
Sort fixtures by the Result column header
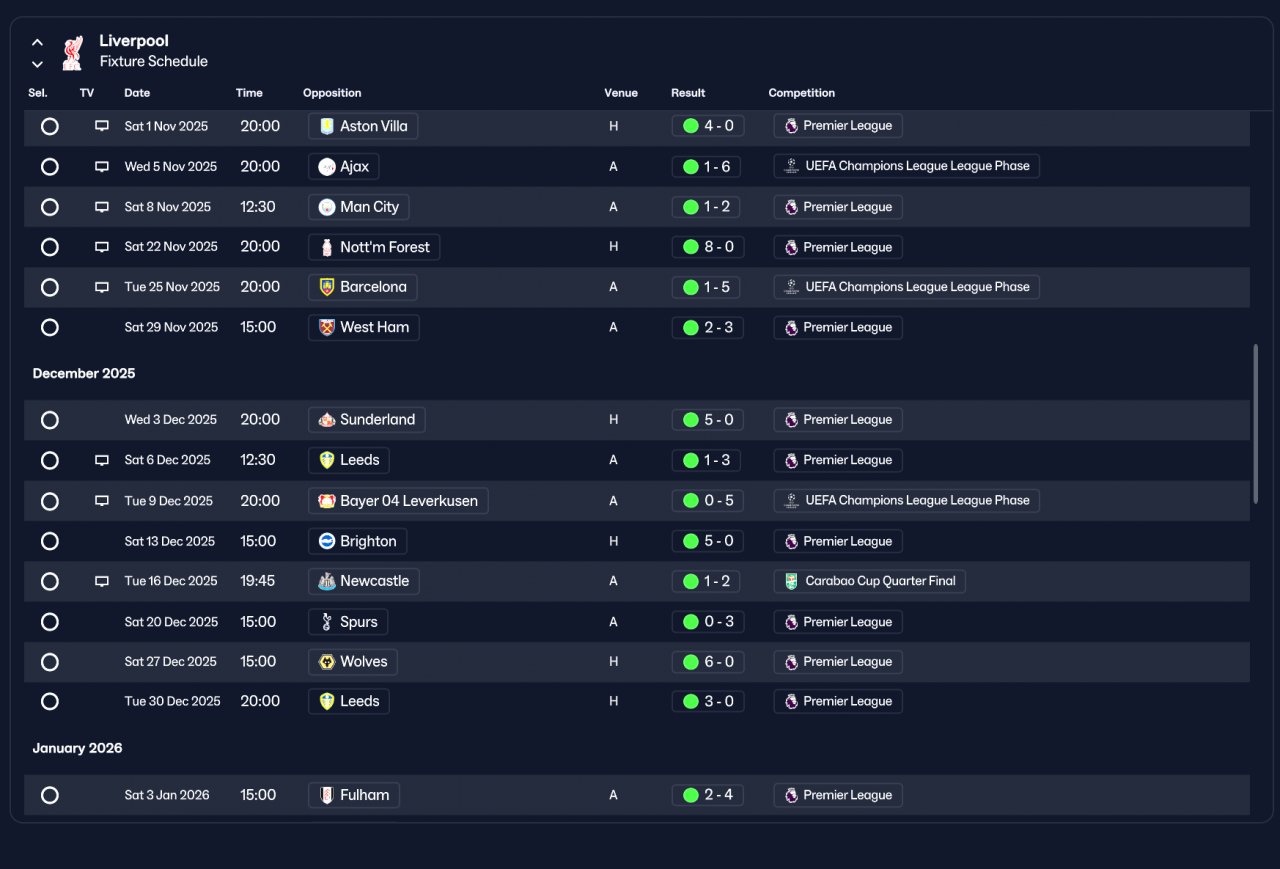[688, 93]
